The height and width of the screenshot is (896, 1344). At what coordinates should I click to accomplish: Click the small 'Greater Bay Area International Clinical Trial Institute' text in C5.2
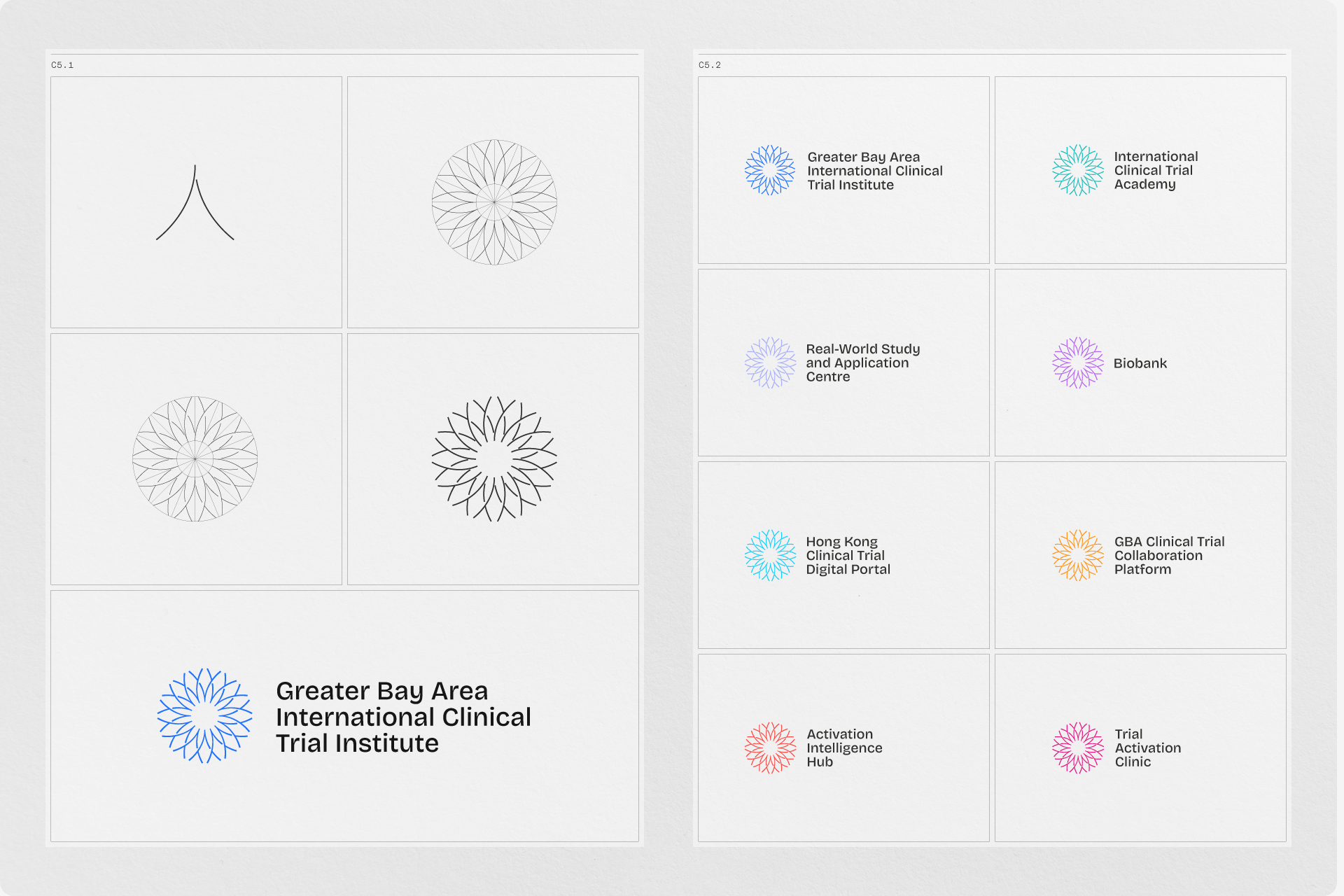tap(875, 171)
